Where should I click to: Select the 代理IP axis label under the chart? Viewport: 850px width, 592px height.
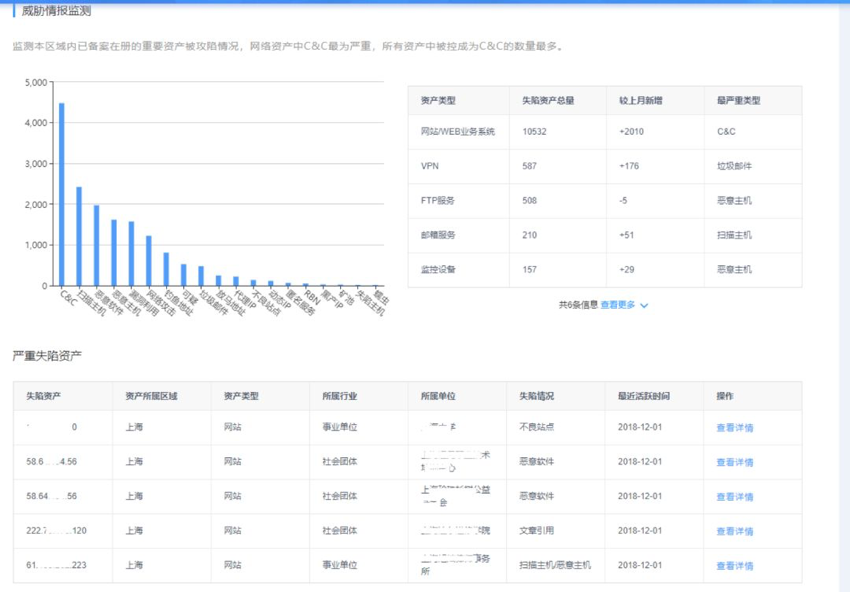(244, 300)
